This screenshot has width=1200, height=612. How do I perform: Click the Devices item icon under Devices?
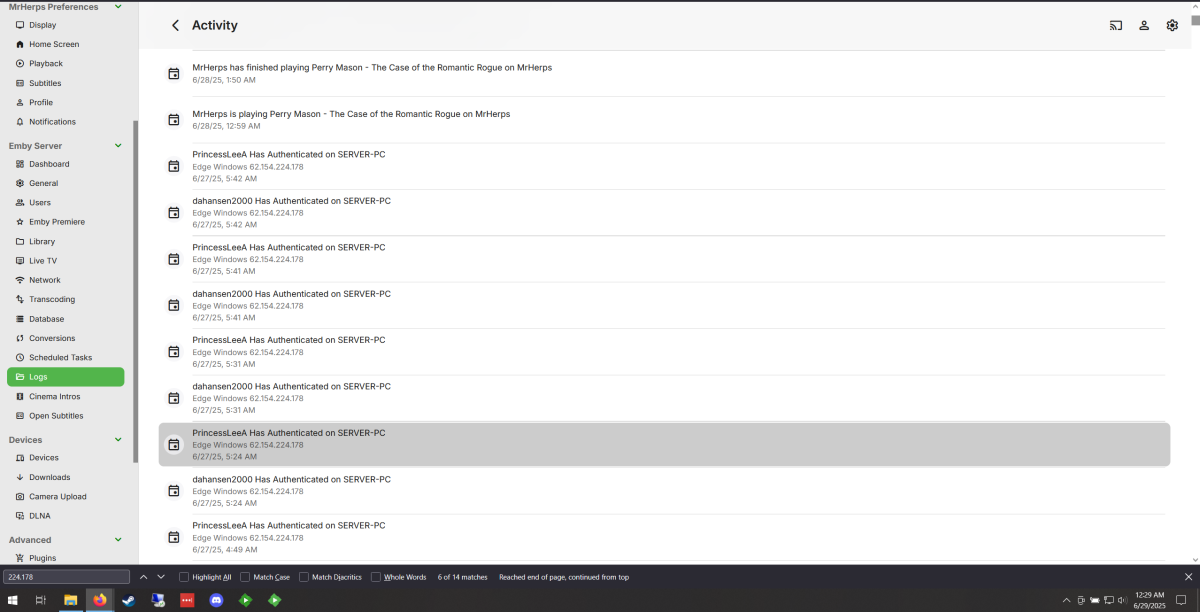coord(20,458)
